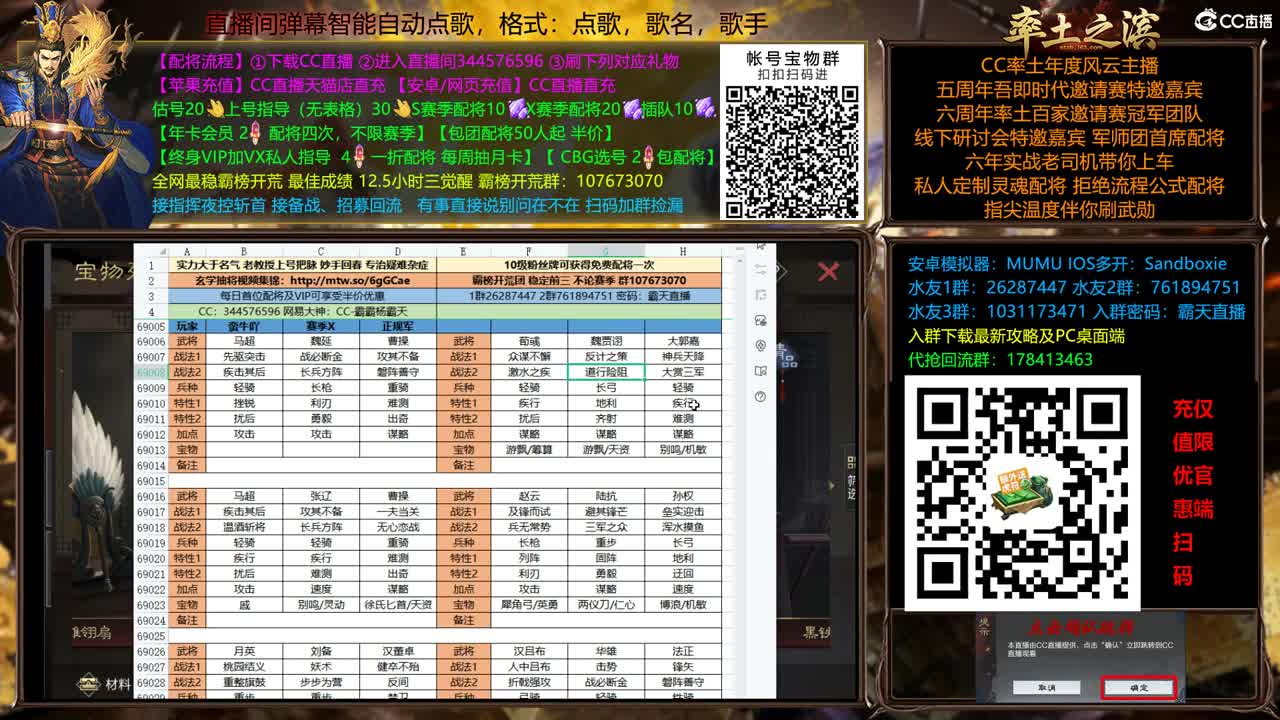
Task: Select cell 大赏三军
Action: pyautogui.click(x=683, y=372)
